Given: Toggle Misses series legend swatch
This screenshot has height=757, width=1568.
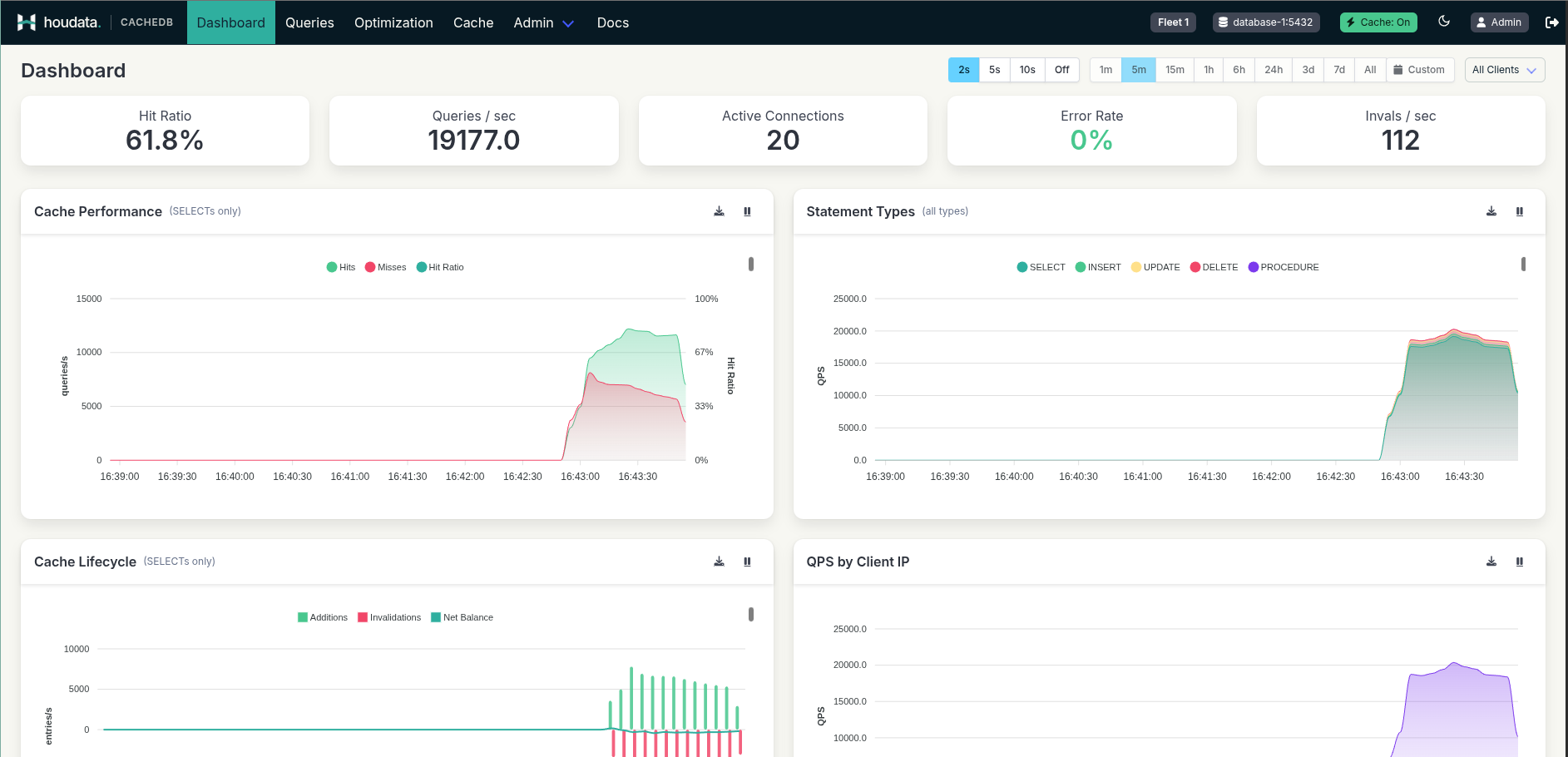Looking at the screenshot, I should (x=370, y=267).
